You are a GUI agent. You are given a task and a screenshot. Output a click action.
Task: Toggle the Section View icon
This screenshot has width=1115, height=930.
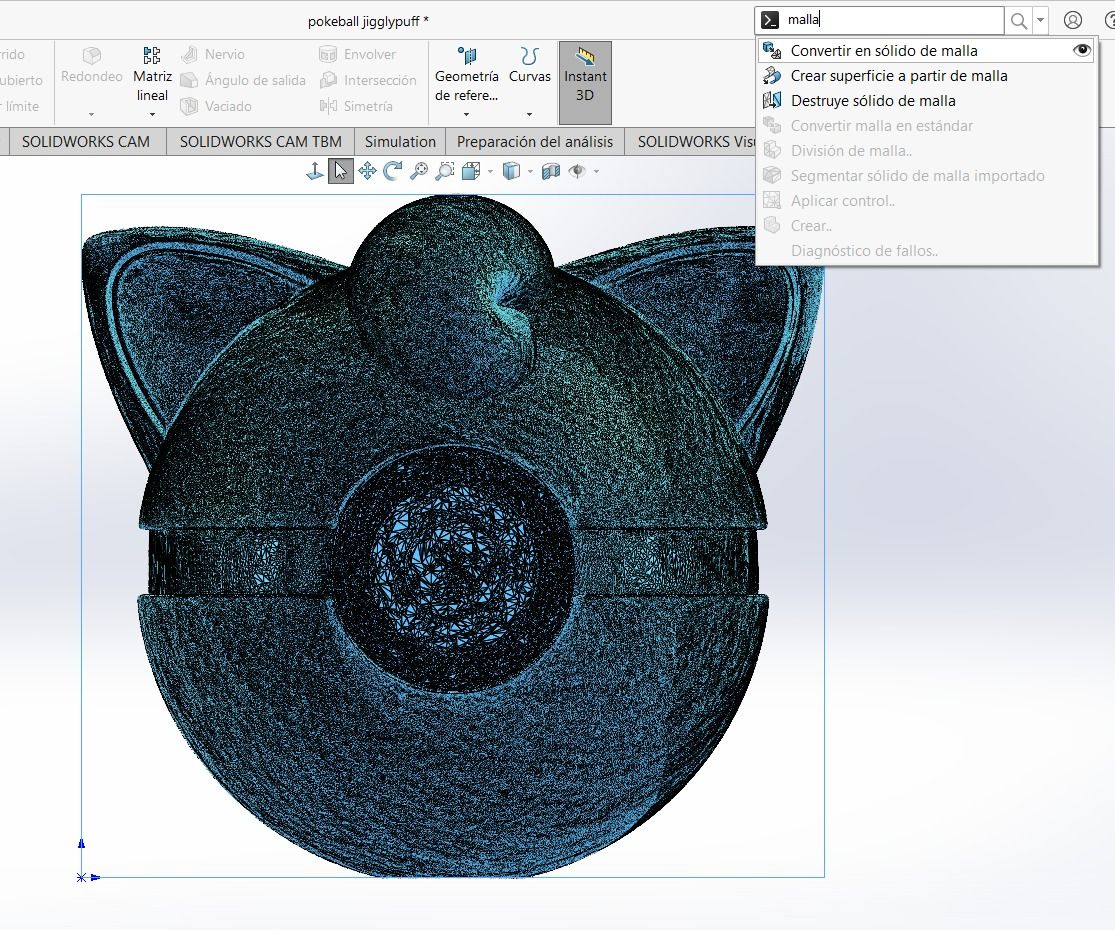point(550,171)
